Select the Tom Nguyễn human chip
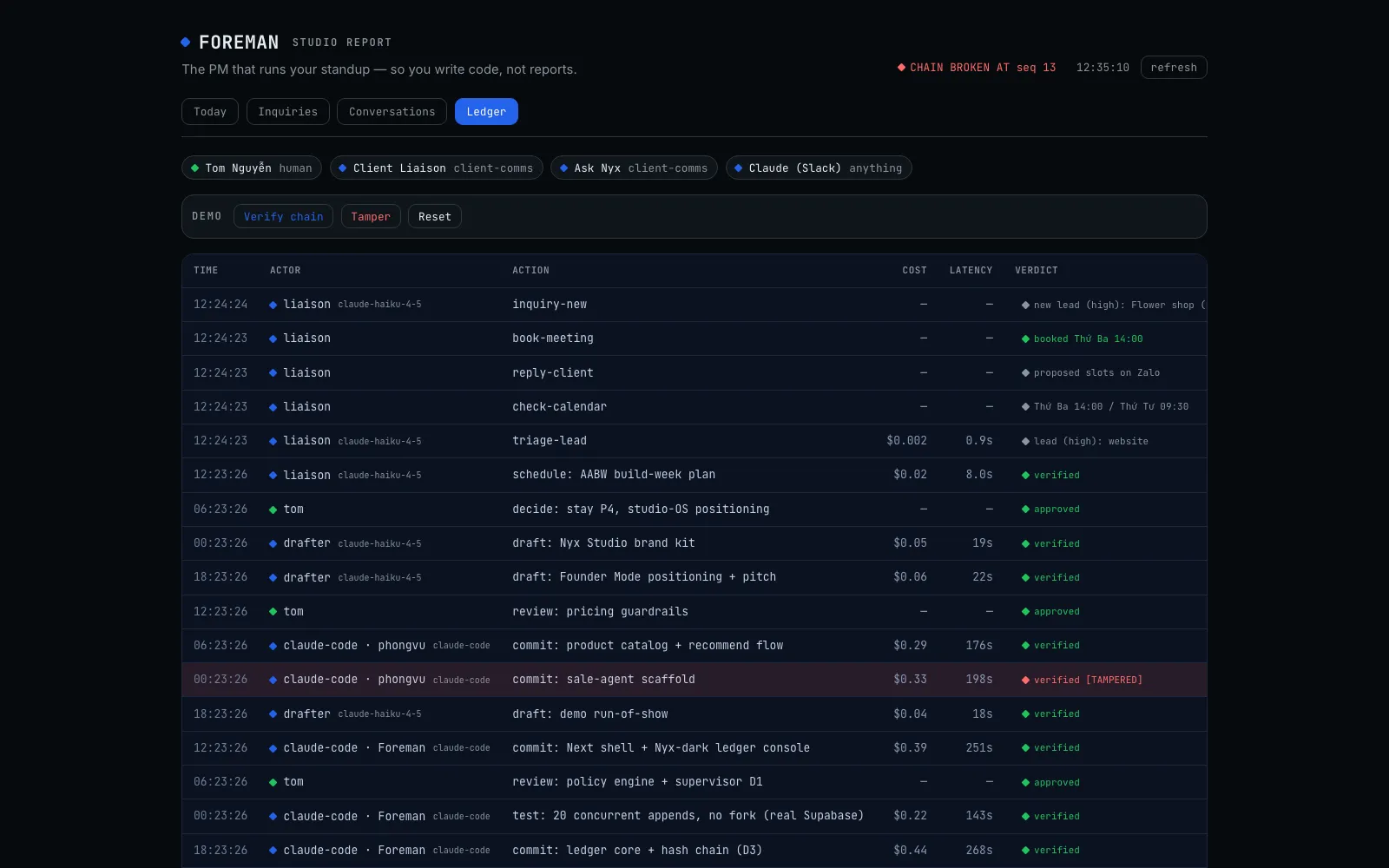This screenshot has width=1389, height=868. coord(252,168)
